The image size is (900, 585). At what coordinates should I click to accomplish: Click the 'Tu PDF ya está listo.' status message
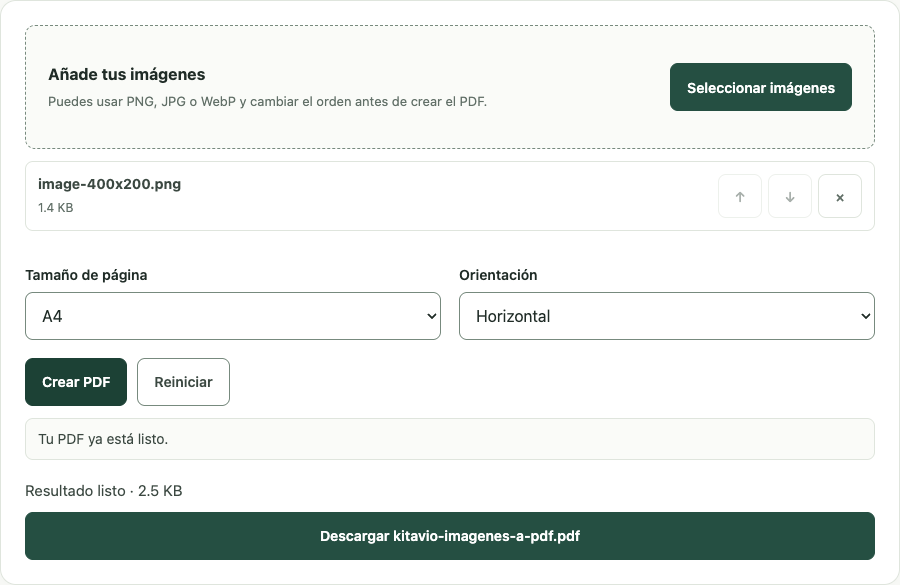coord(450,439)
